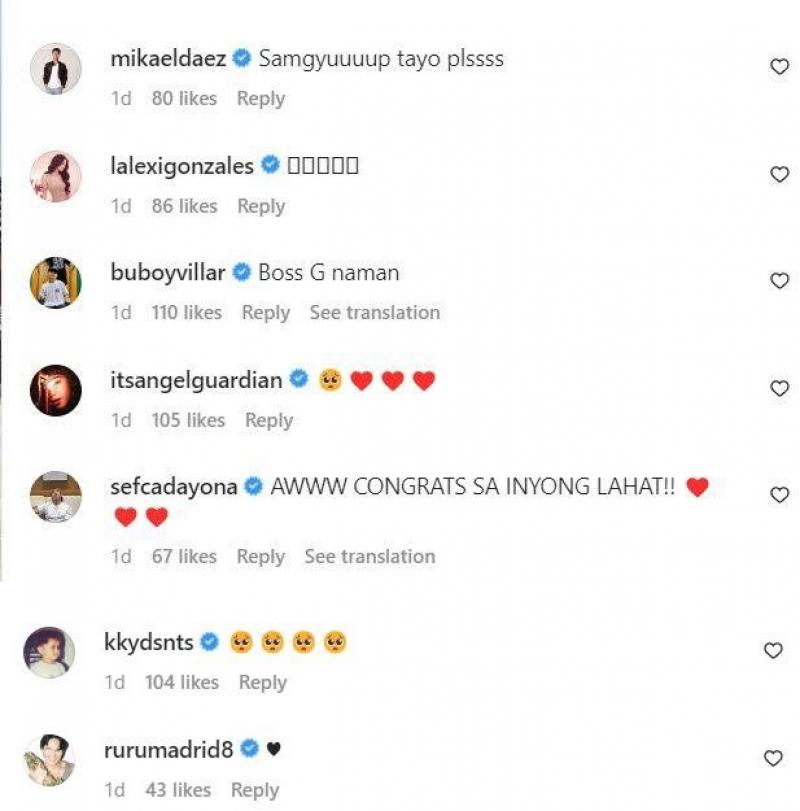Image resolution: width=800 pixels, height=811 pixels.
Task: Tap the heart next to kkydsnts comment
Action: [x=773, y=650]
